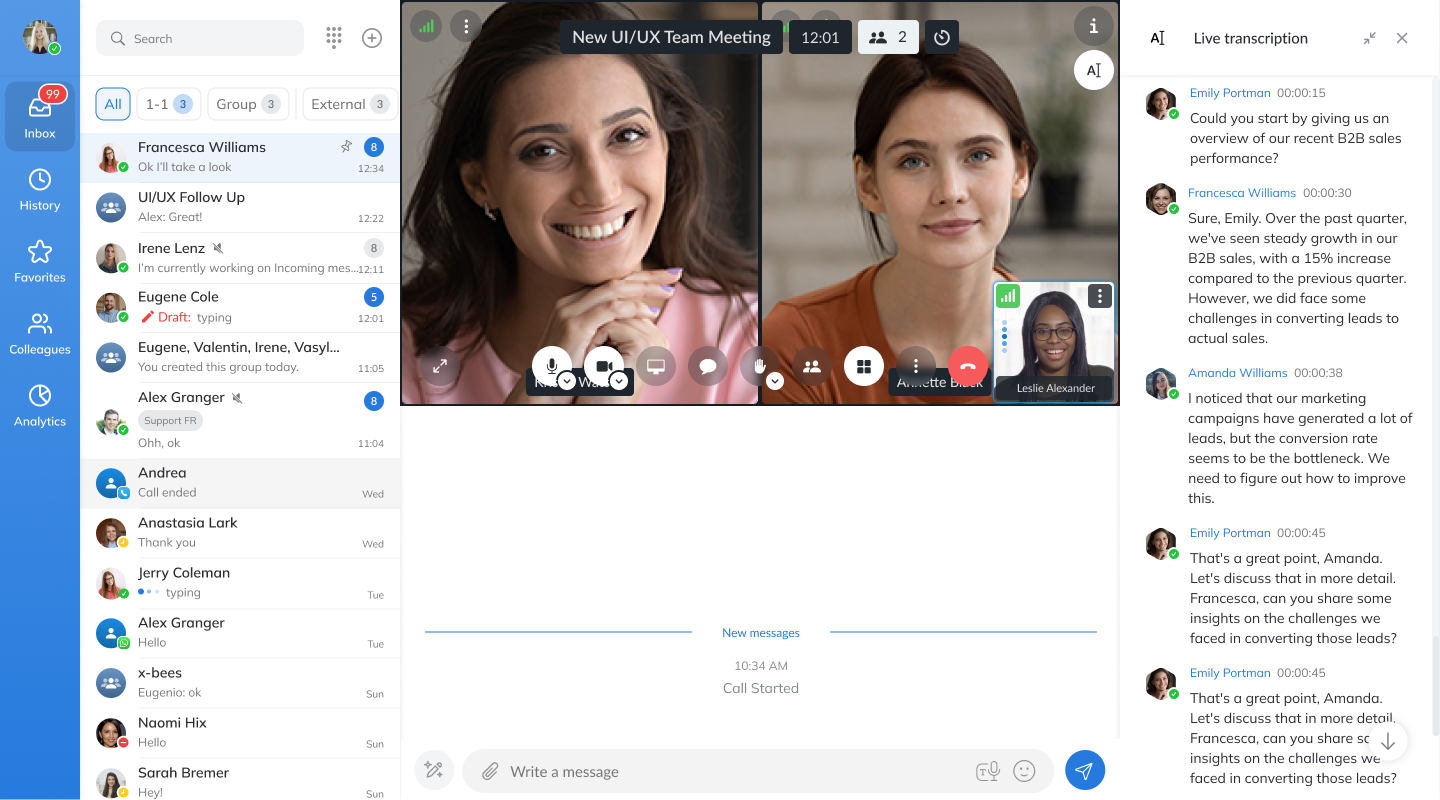Mute the microphone in call controls

(x=550, y=365)
